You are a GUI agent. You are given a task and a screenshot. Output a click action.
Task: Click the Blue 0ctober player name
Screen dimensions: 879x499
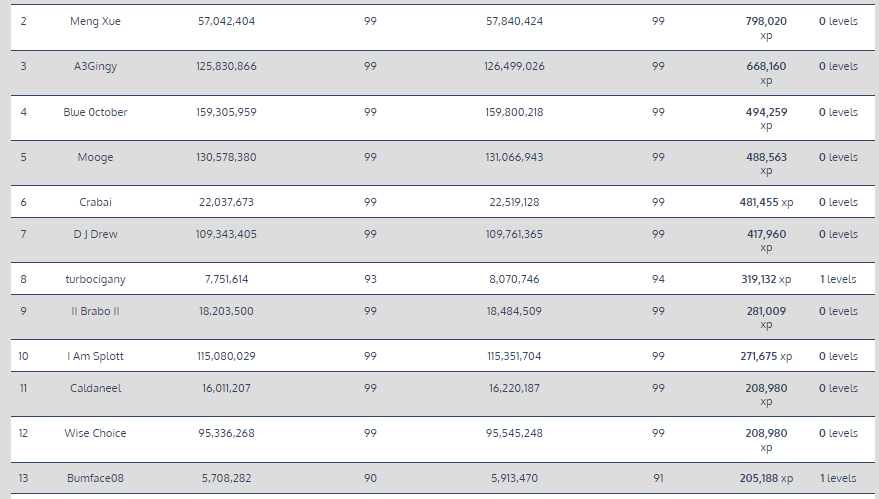tap(95, 112)
